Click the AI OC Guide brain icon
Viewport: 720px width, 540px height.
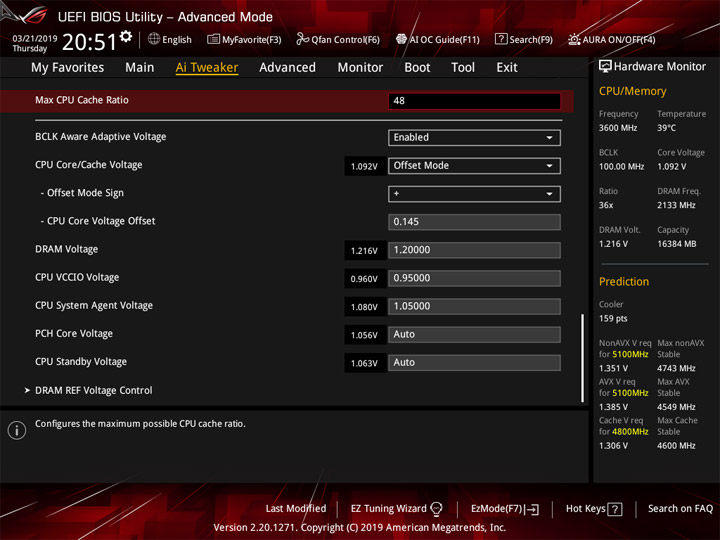(401, 39)
